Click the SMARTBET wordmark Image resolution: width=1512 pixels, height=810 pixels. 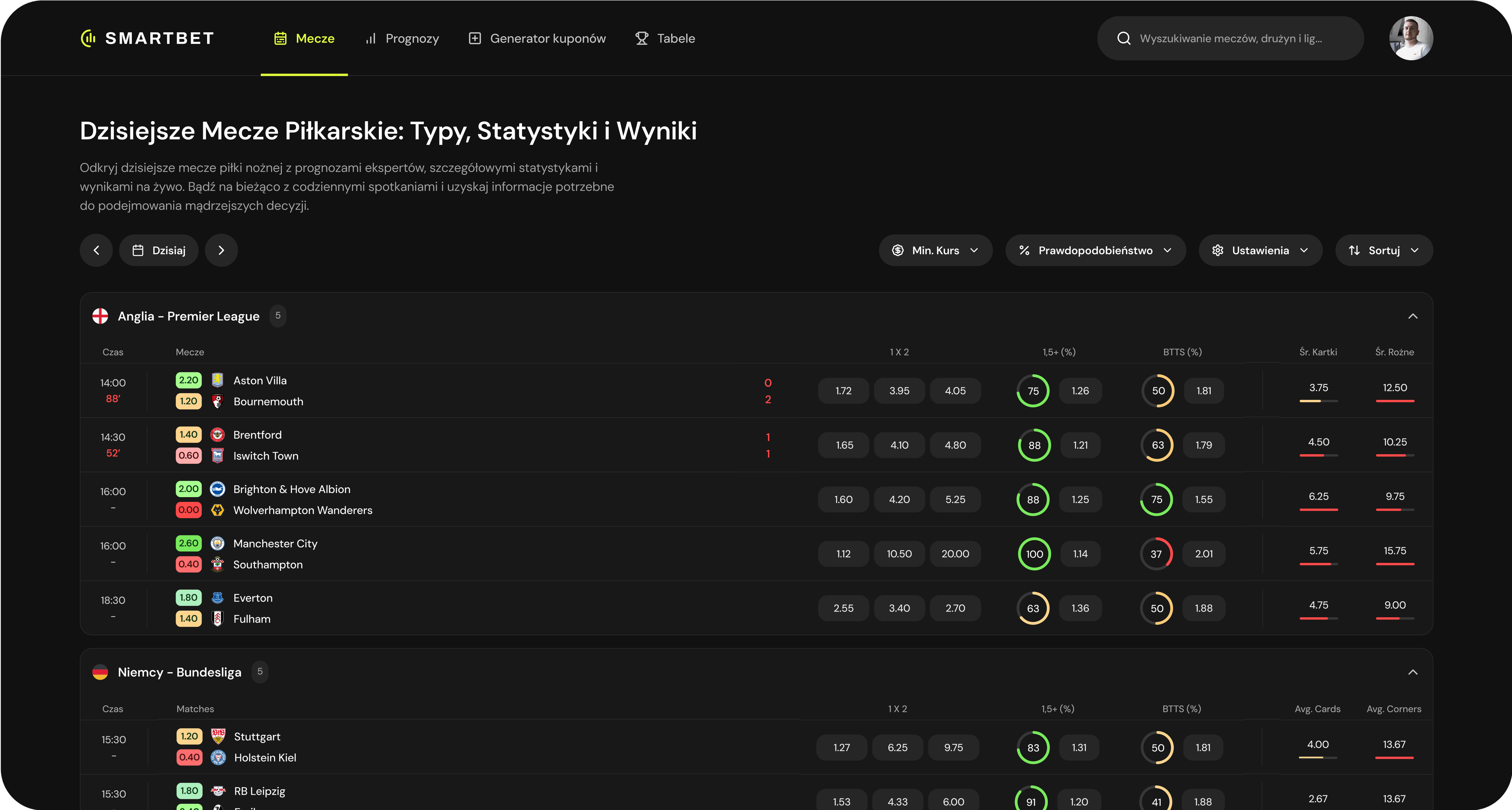click(159, 38)
